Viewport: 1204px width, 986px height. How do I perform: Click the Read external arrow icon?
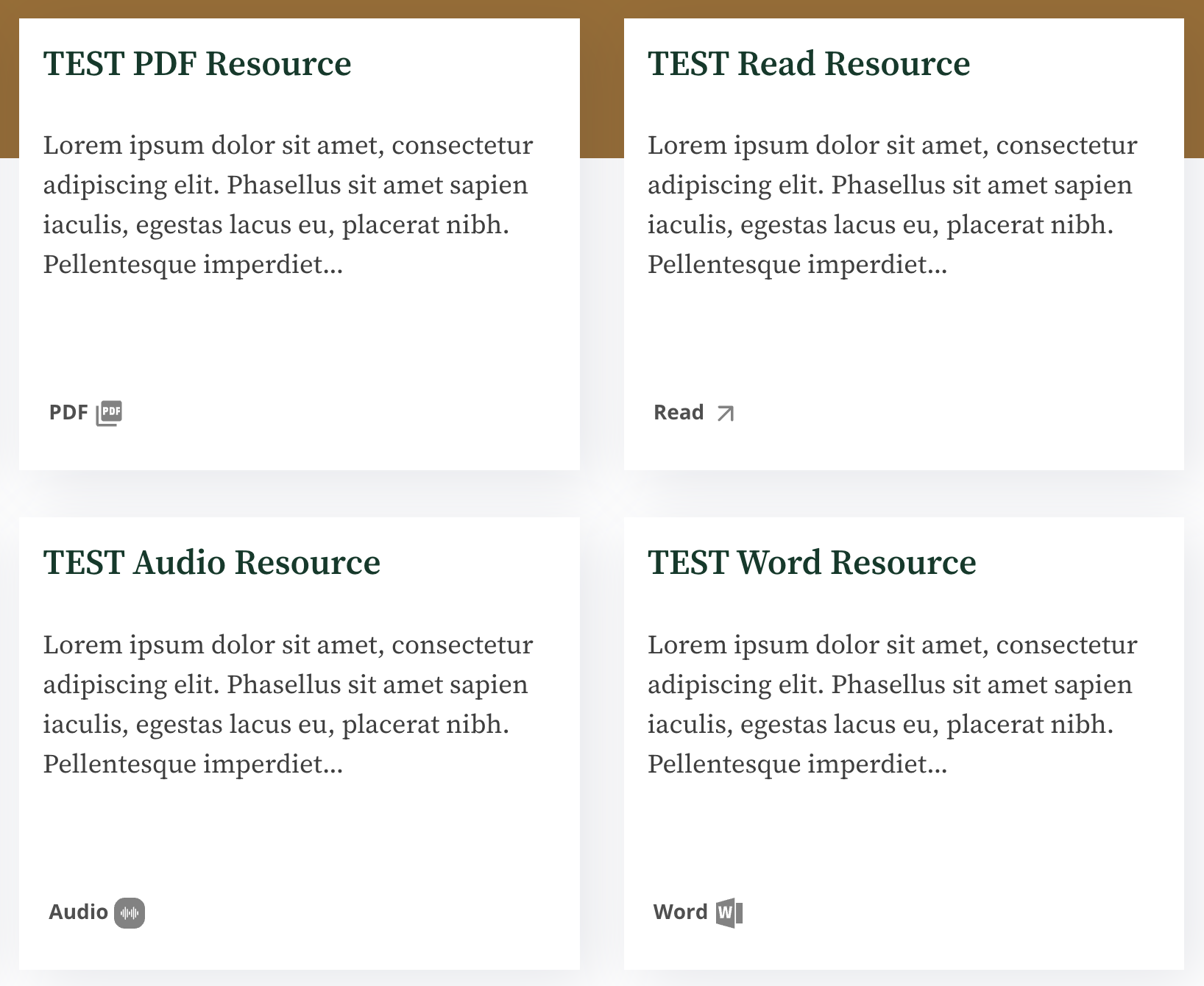725,414
